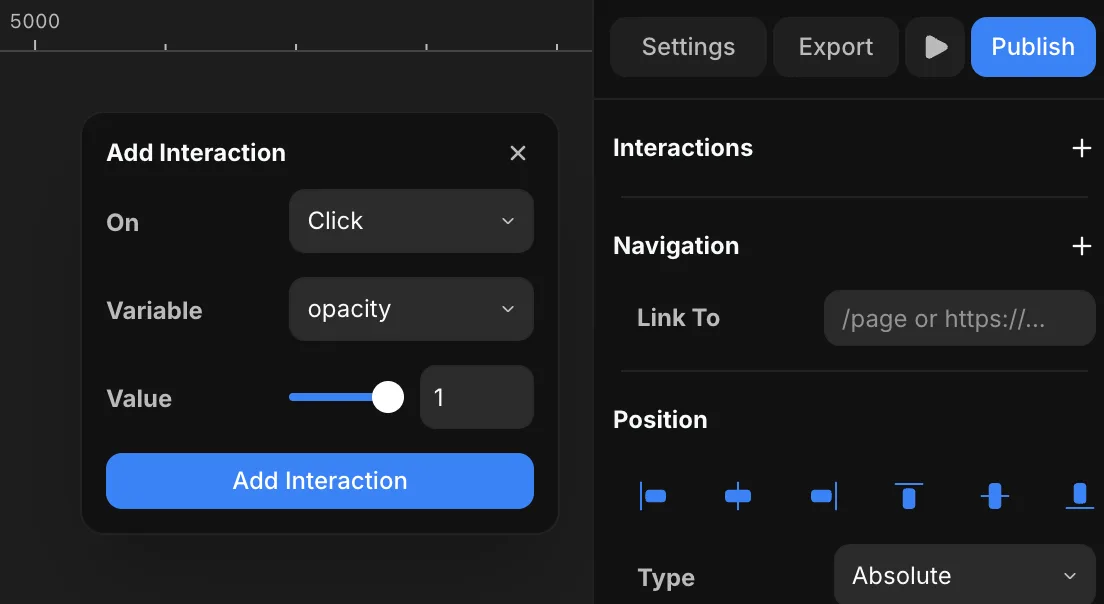Screen dimensions: 1104x604
Task: Open the On trigger dropdown showing Click
Action: pos(411,221)
